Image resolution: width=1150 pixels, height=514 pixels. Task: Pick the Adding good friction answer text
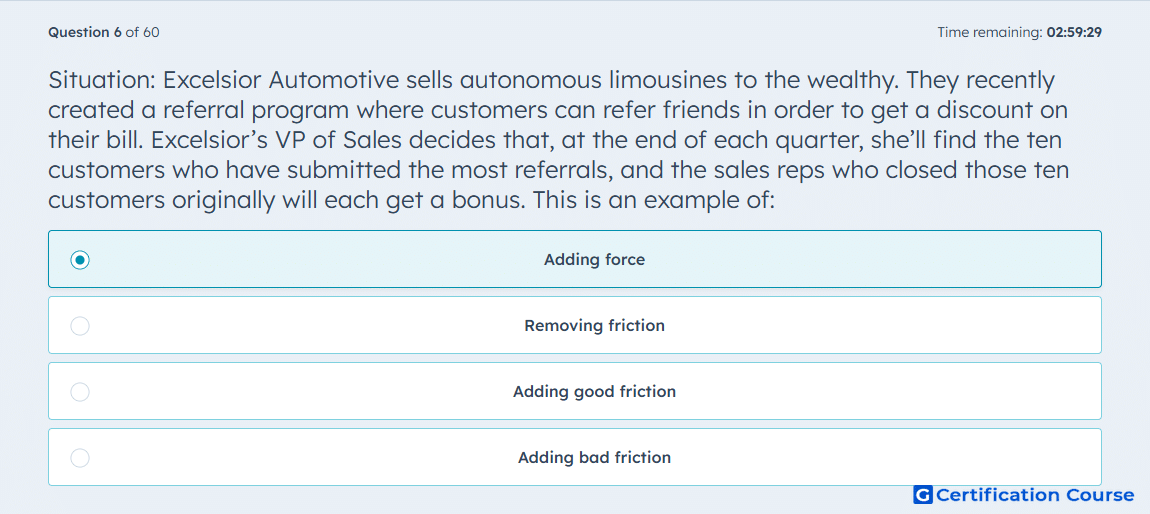pos(594,392)
